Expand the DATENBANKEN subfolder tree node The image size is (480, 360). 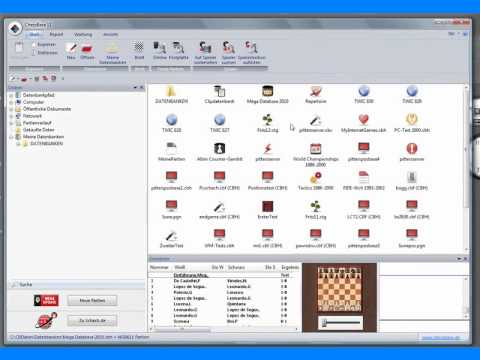18,144
